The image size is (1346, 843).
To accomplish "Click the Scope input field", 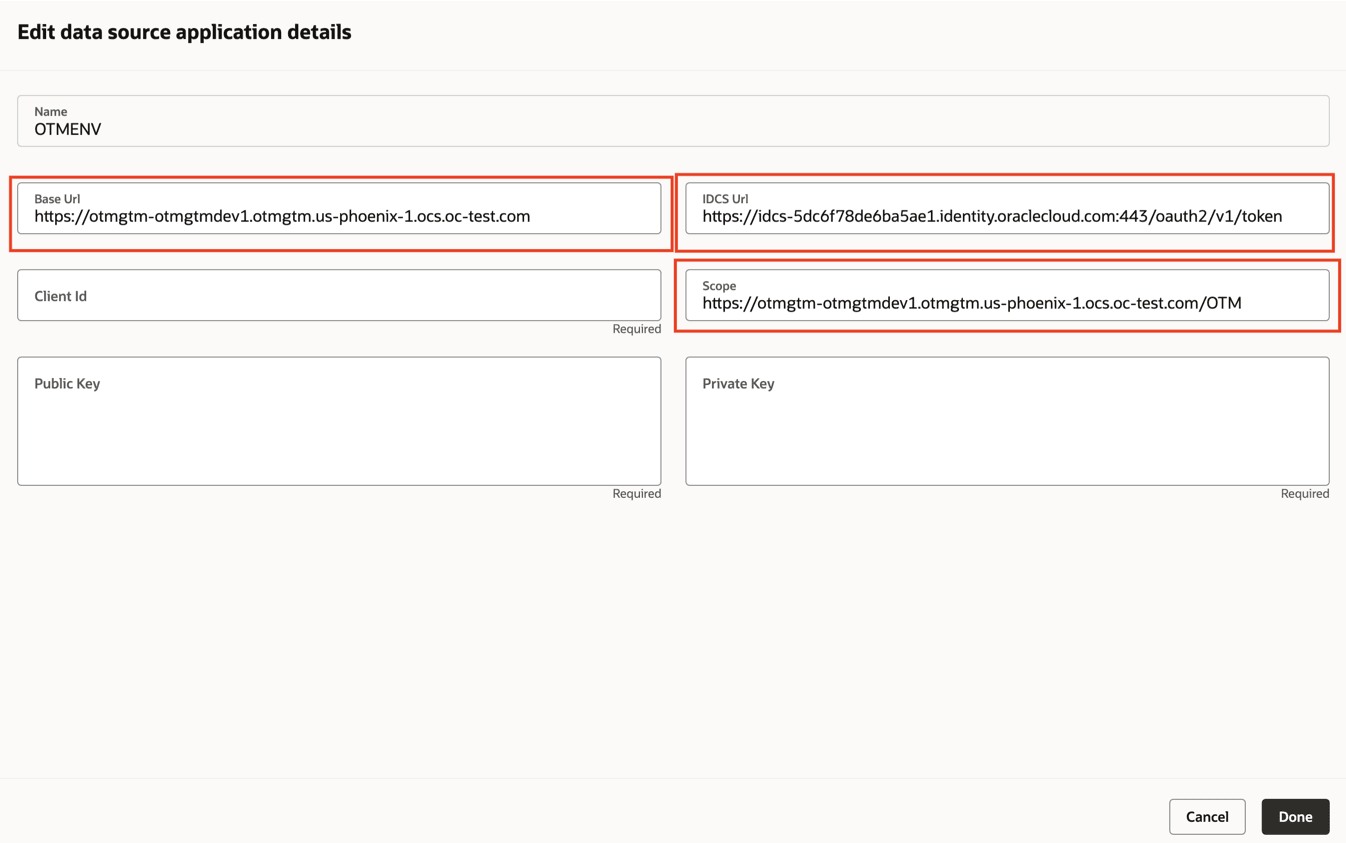I will click(1006, 302).
